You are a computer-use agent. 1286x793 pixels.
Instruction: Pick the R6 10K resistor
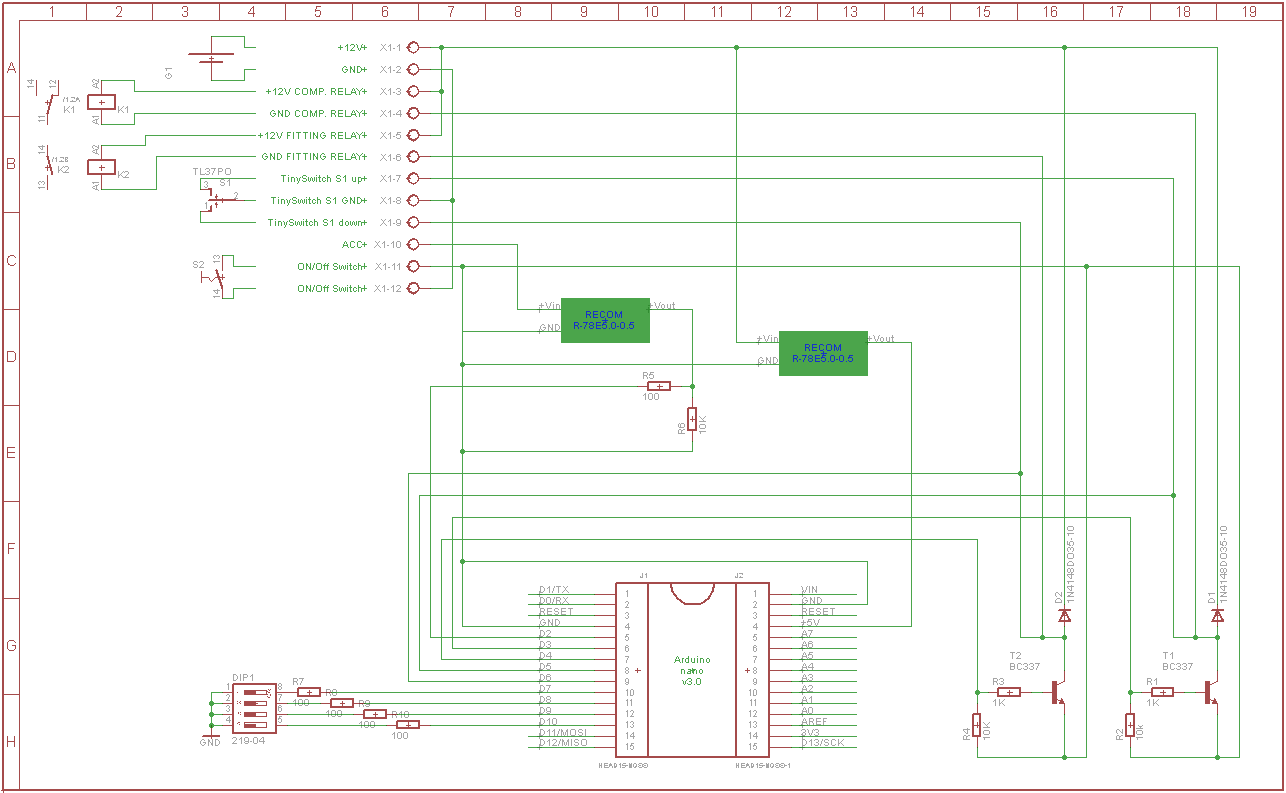click(x=692, y=419)
